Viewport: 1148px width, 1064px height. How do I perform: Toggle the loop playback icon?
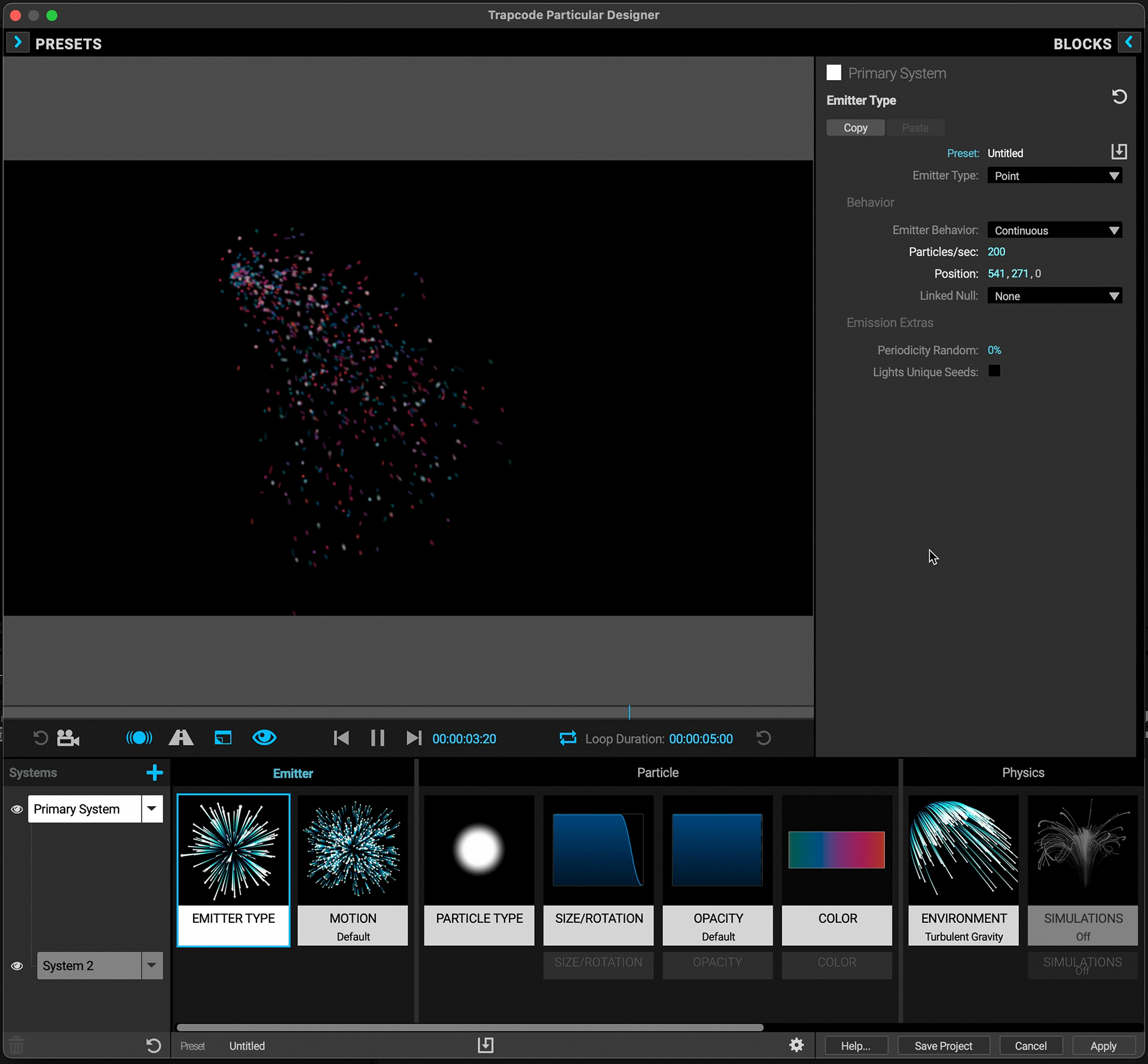567,738
